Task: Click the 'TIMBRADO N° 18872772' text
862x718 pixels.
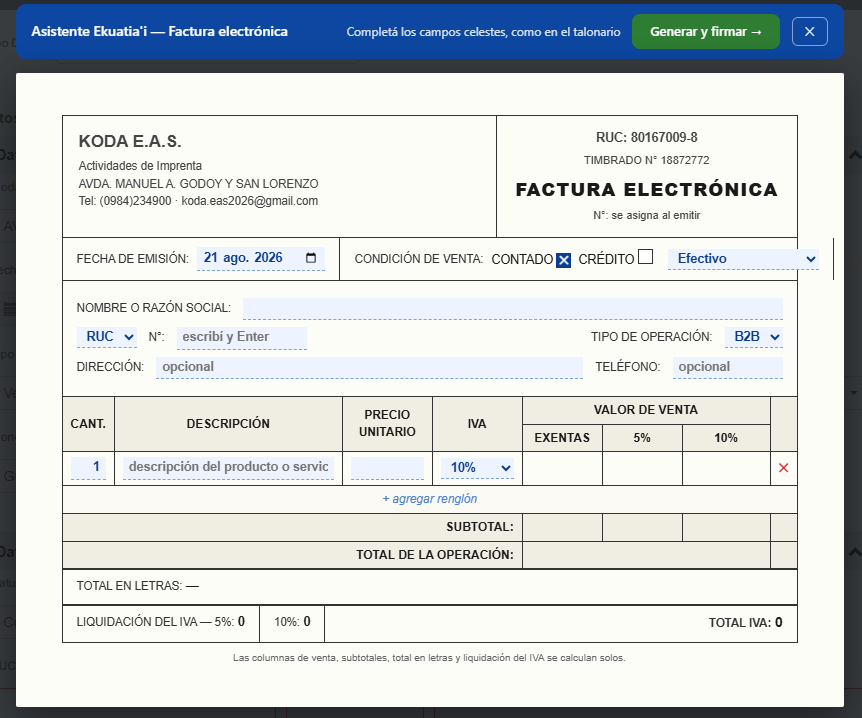Action: pos(646,160)
